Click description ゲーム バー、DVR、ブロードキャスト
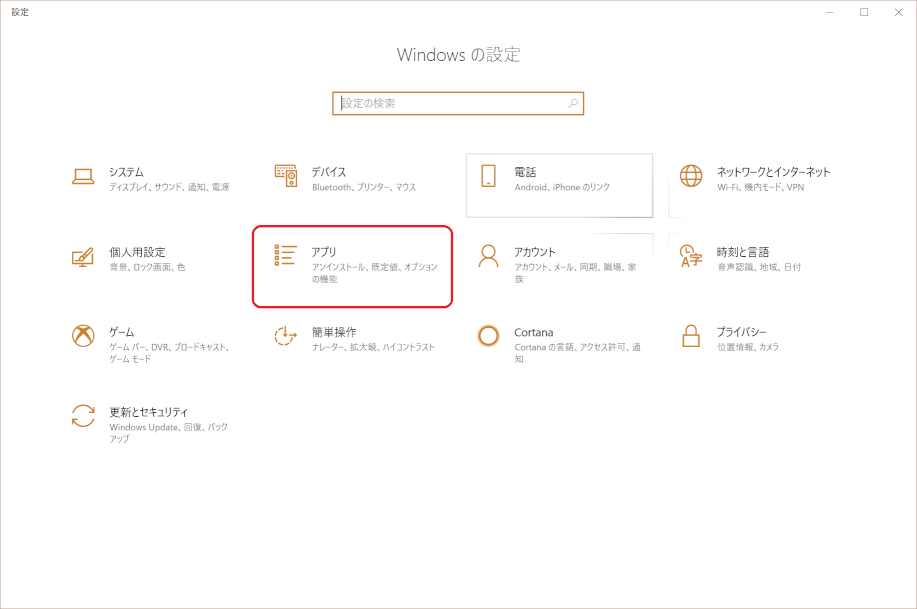The width and height of the screenshot is (917, 609). (x=169, y=353)
